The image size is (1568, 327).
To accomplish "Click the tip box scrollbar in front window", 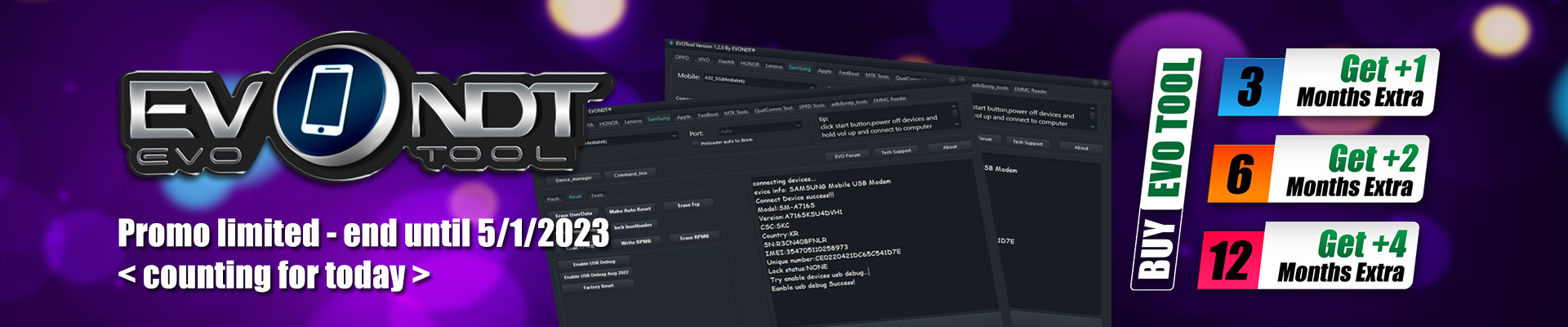I will [955, 114].
